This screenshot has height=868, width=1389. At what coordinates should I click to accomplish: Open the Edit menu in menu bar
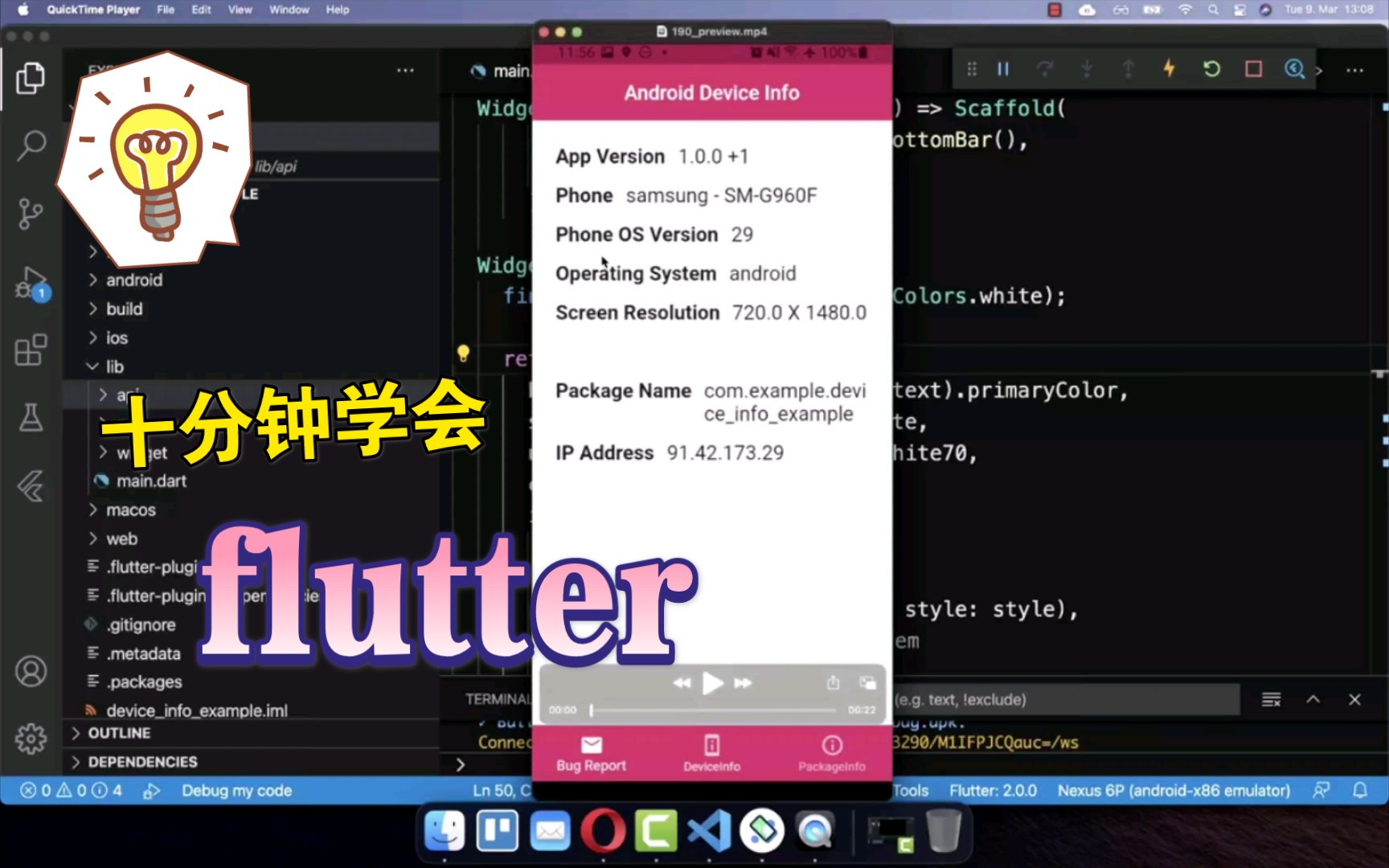click(201, 10)
